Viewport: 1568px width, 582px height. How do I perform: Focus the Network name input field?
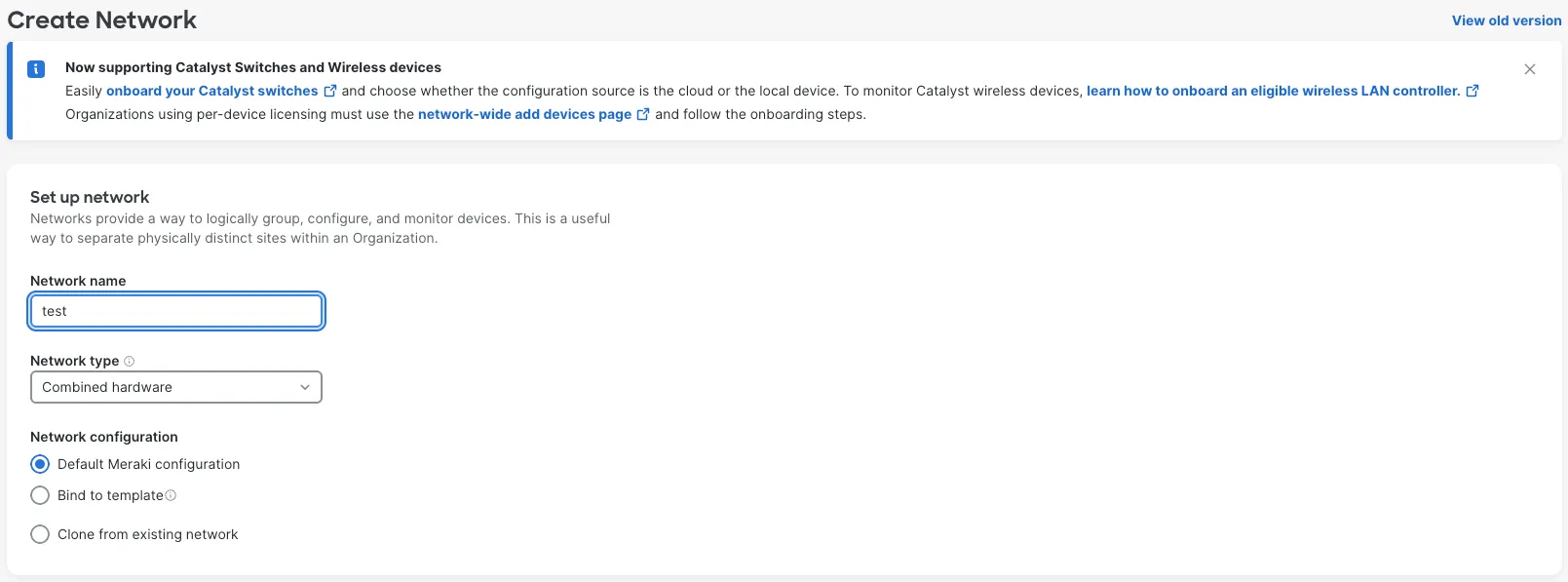point(176,311)
